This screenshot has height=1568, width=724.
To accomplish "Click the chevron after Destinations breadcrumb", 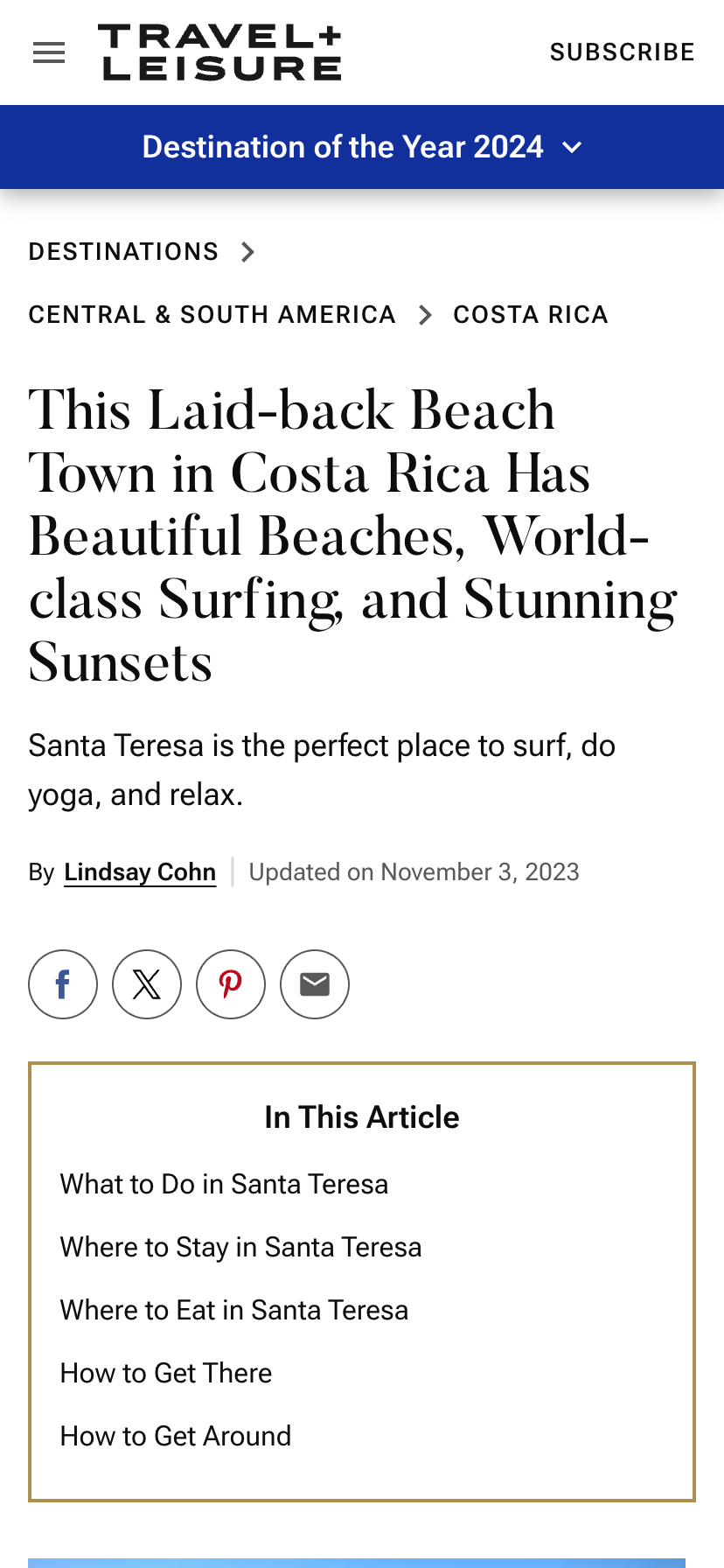I will [248, 252].
